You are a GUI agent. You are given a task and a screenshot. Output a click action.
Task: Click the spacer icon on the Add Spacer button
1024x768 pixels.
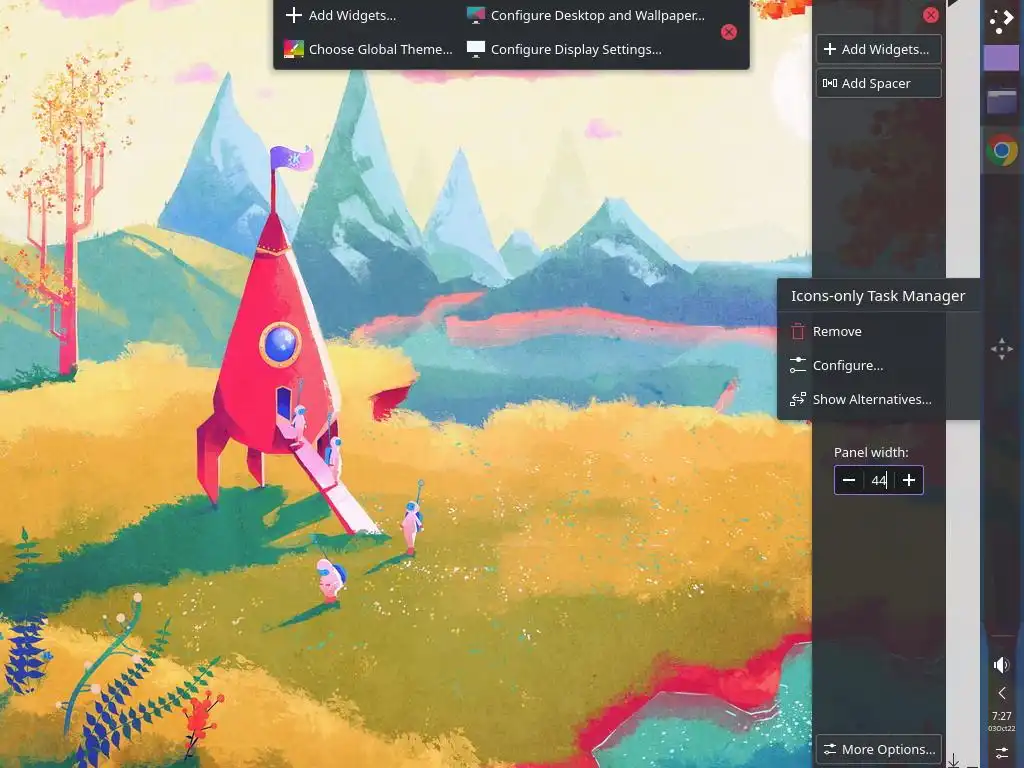(830, 83)
